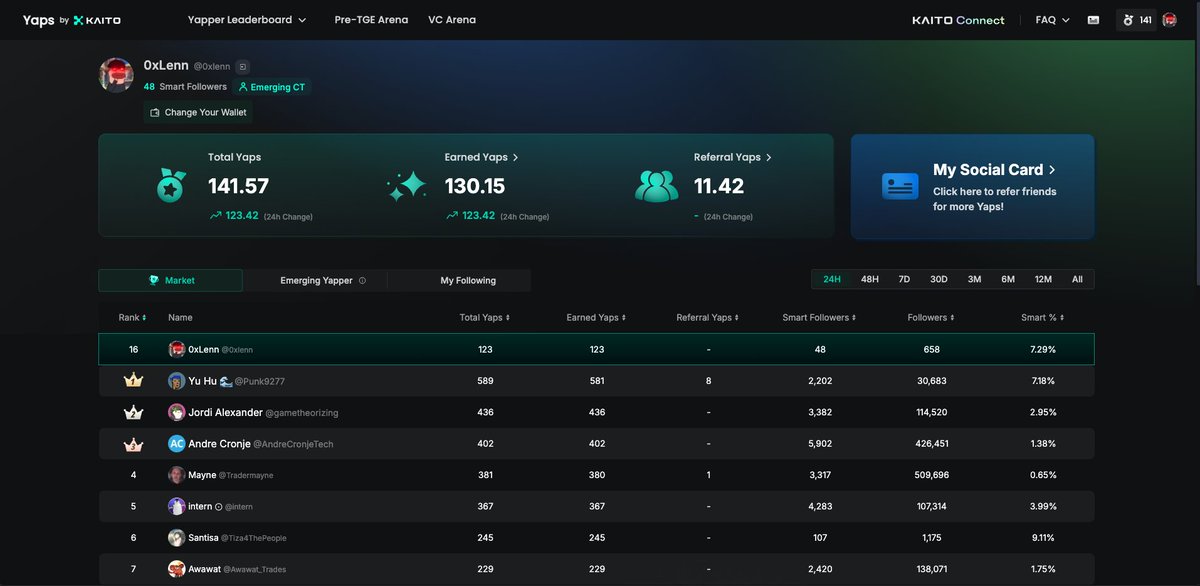This screenshot has width=1200, height=586.
Task: Click Santisa @Tiza4ThePeople name
Action: click(x=237, y=538)
